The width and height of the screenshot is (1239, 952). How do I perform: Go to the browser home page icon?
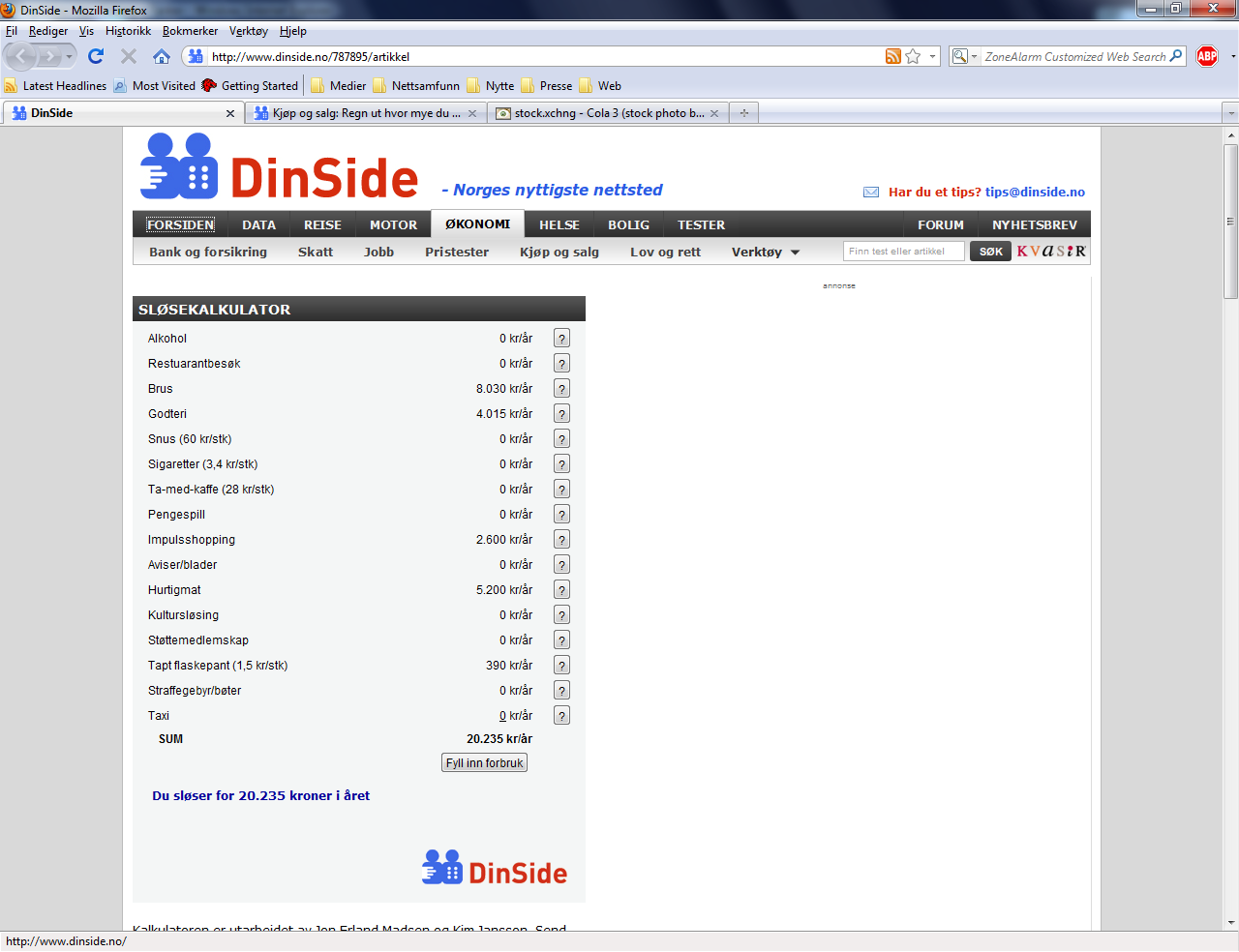(x=162, y=56)
